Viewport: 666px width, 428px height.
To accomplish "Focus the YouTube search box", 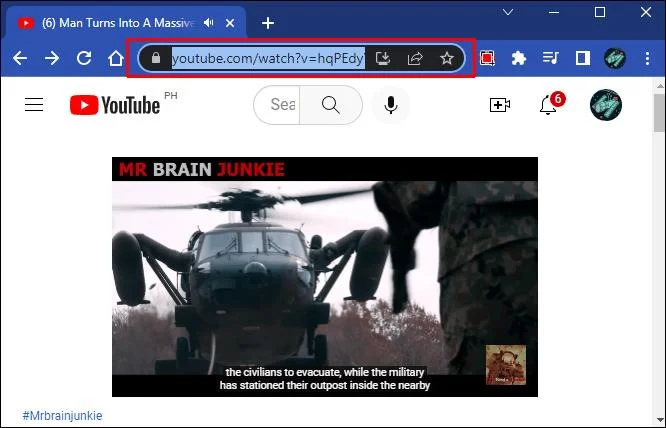I will click(278, 105).
